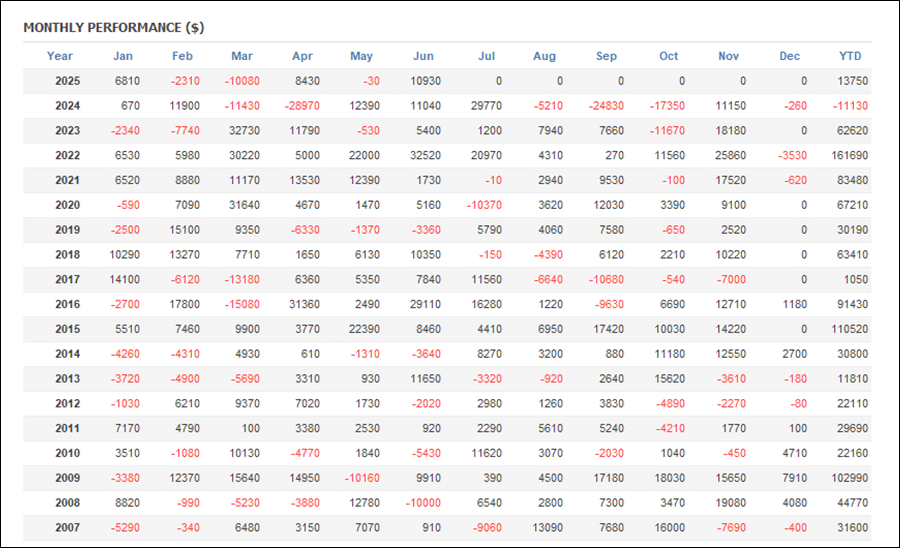The image size is (900, 548).
Task: Click 2020 March value 31640
Action: tap(245, 205)
